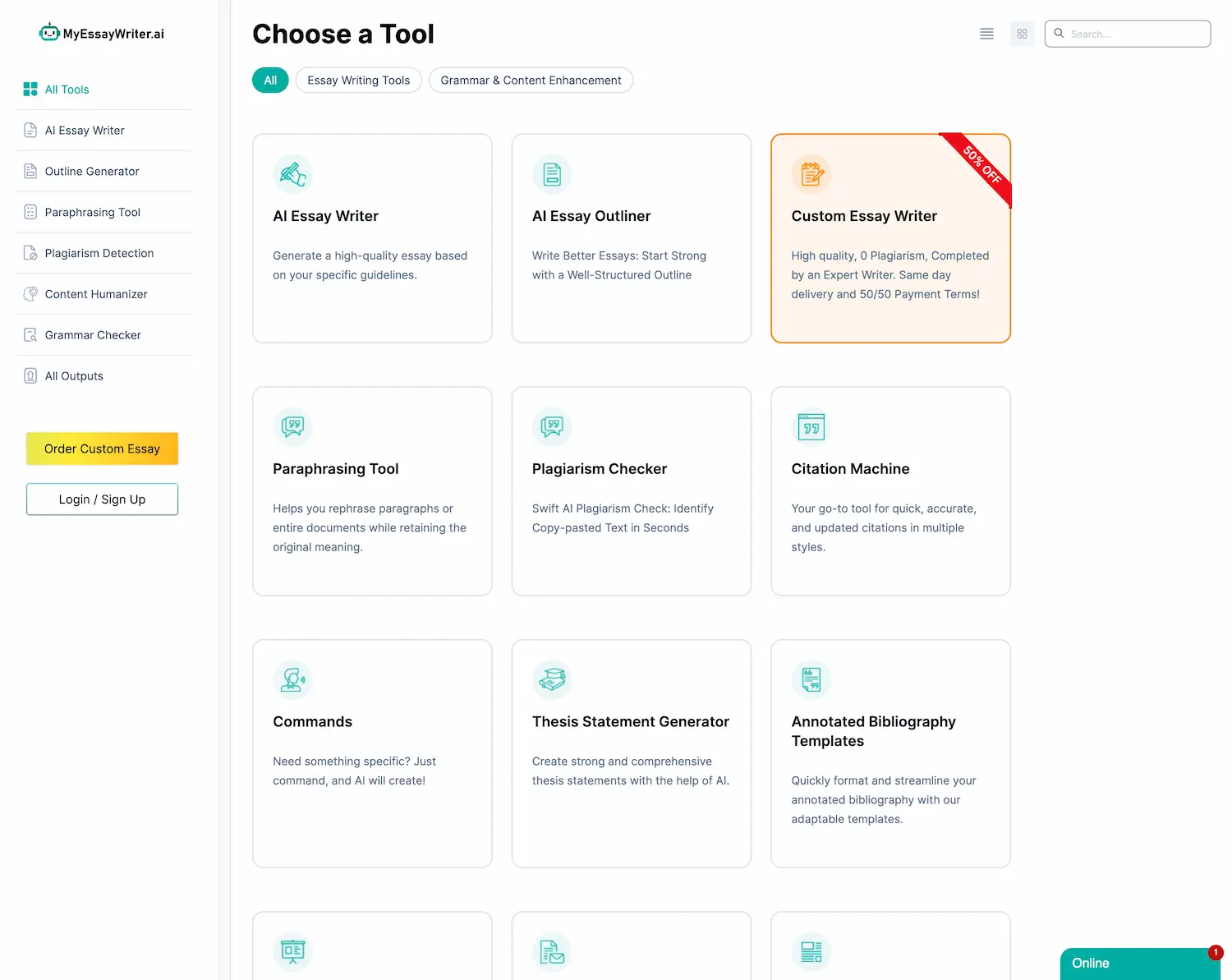
Task: Click the Plagiarism Detection sidebar icon
Action: [x=30, y=253]
